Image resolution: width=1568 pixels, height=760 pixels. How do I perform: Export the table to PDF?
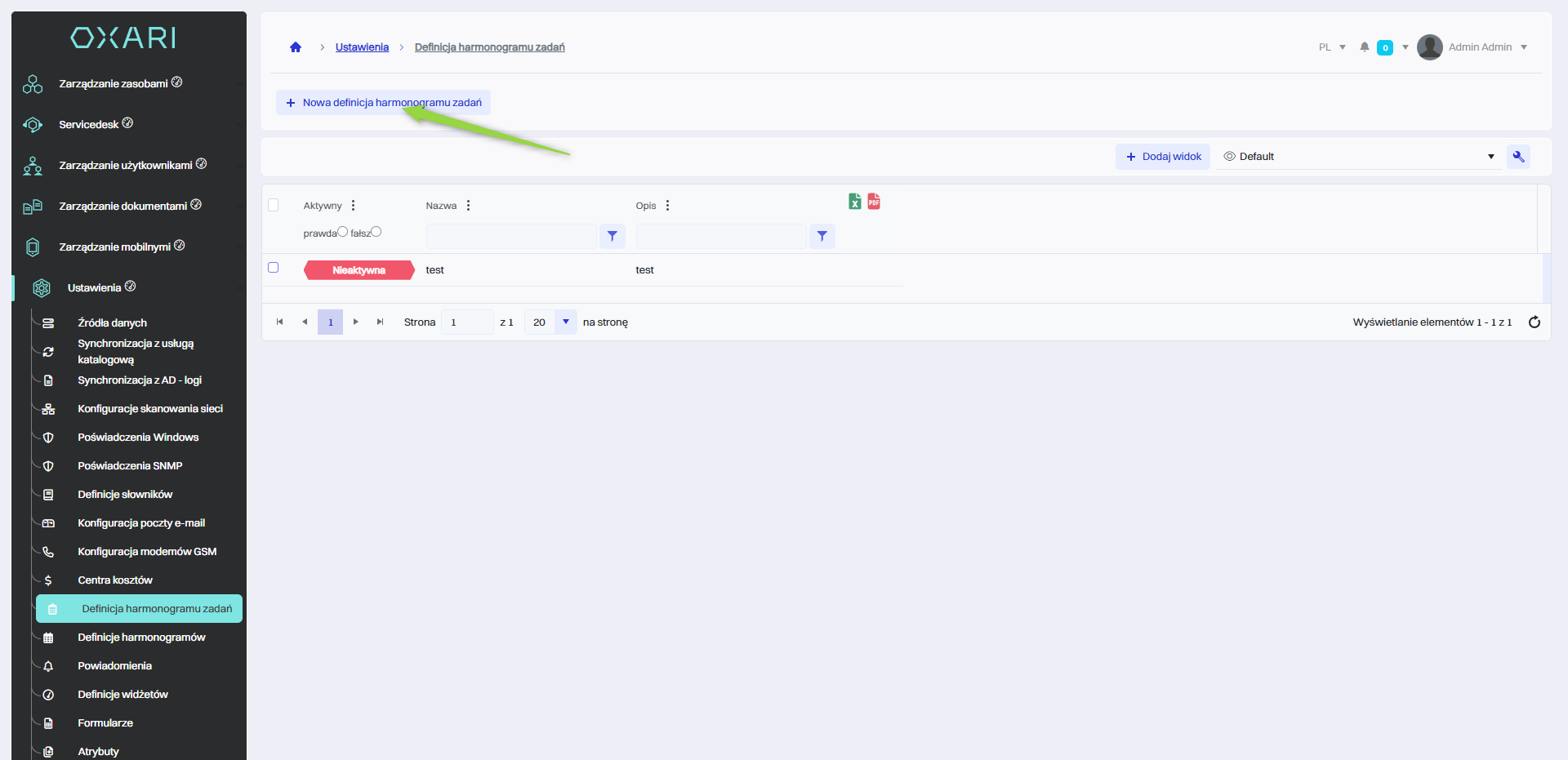[874, 202]
